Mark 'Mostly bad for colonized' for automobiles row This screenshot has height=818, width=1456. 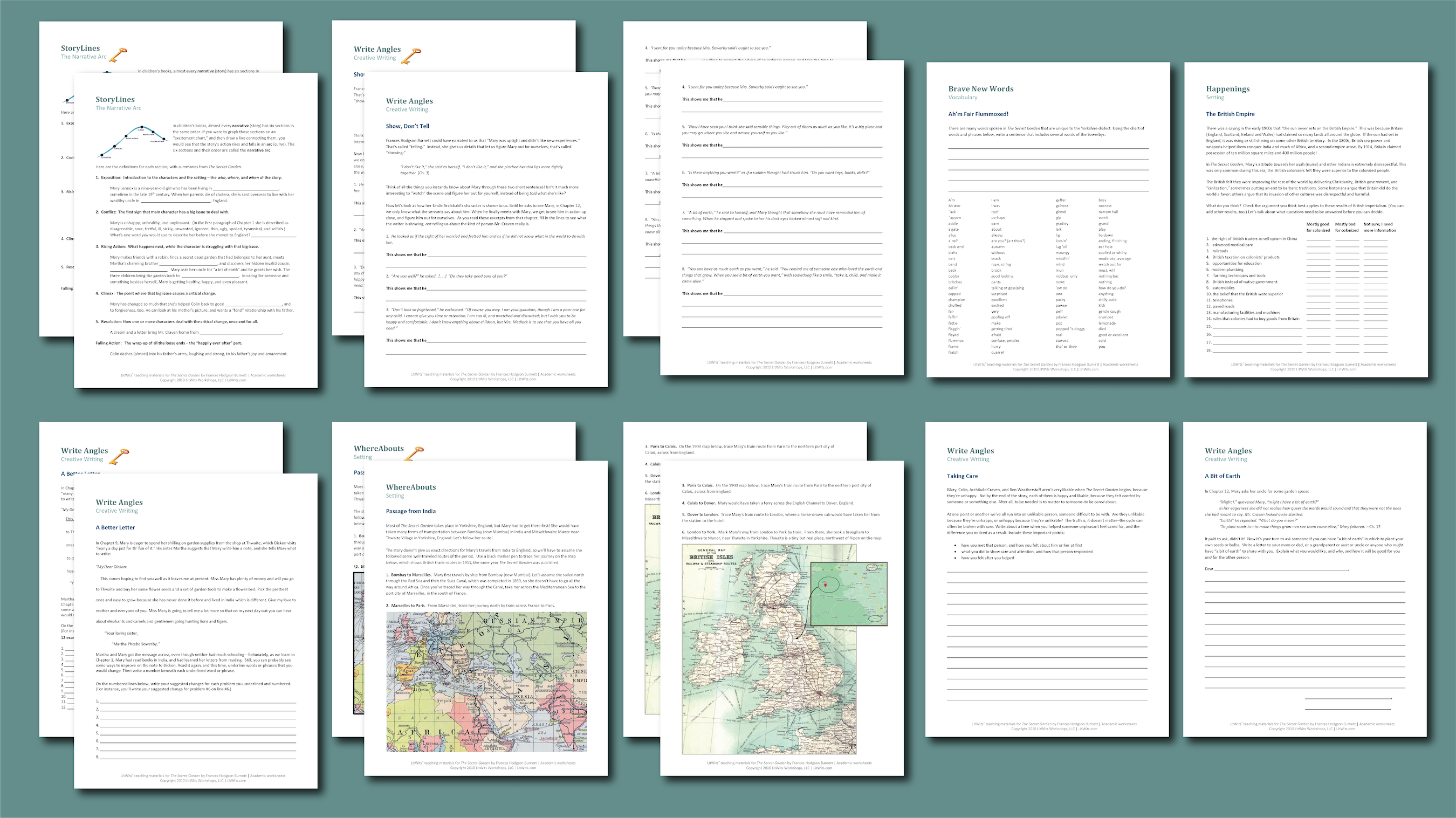[1347, 288]
